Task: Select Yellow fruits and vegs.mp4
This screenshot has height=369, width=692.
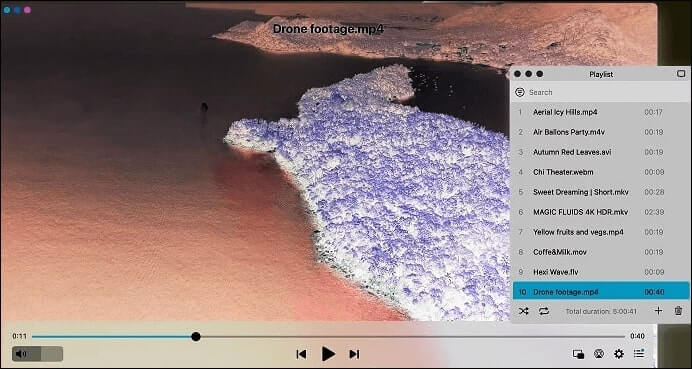Action: (x=600, y=232)
